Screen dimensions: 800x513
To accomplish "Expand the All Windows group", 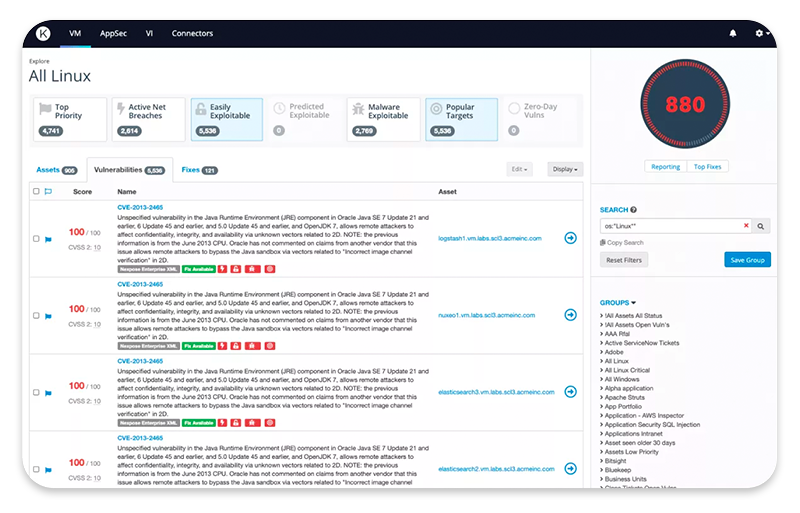I will click(621, 380).
